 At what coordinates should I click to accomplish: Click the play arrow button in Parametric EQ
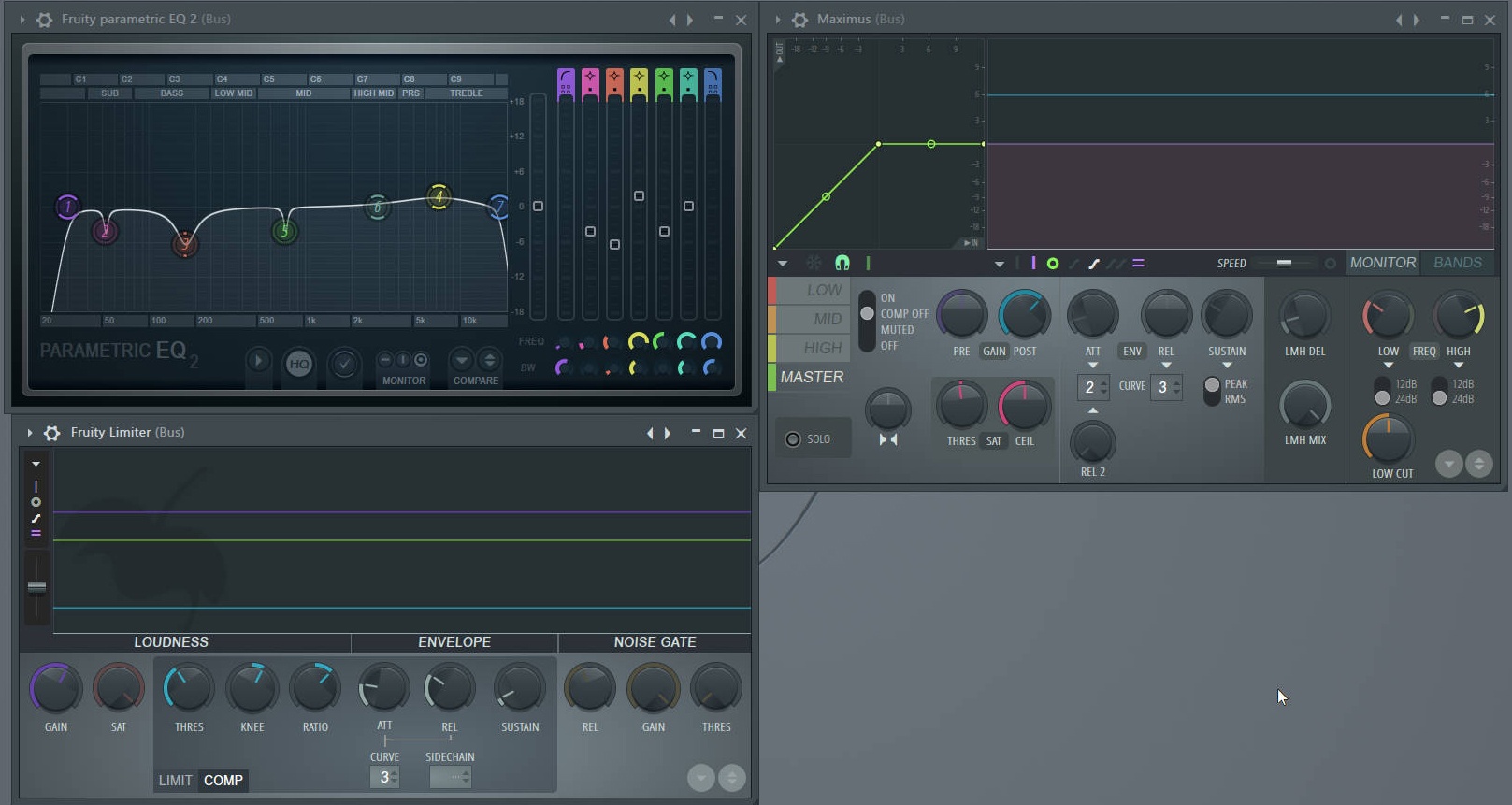click(x=258, y=360)
